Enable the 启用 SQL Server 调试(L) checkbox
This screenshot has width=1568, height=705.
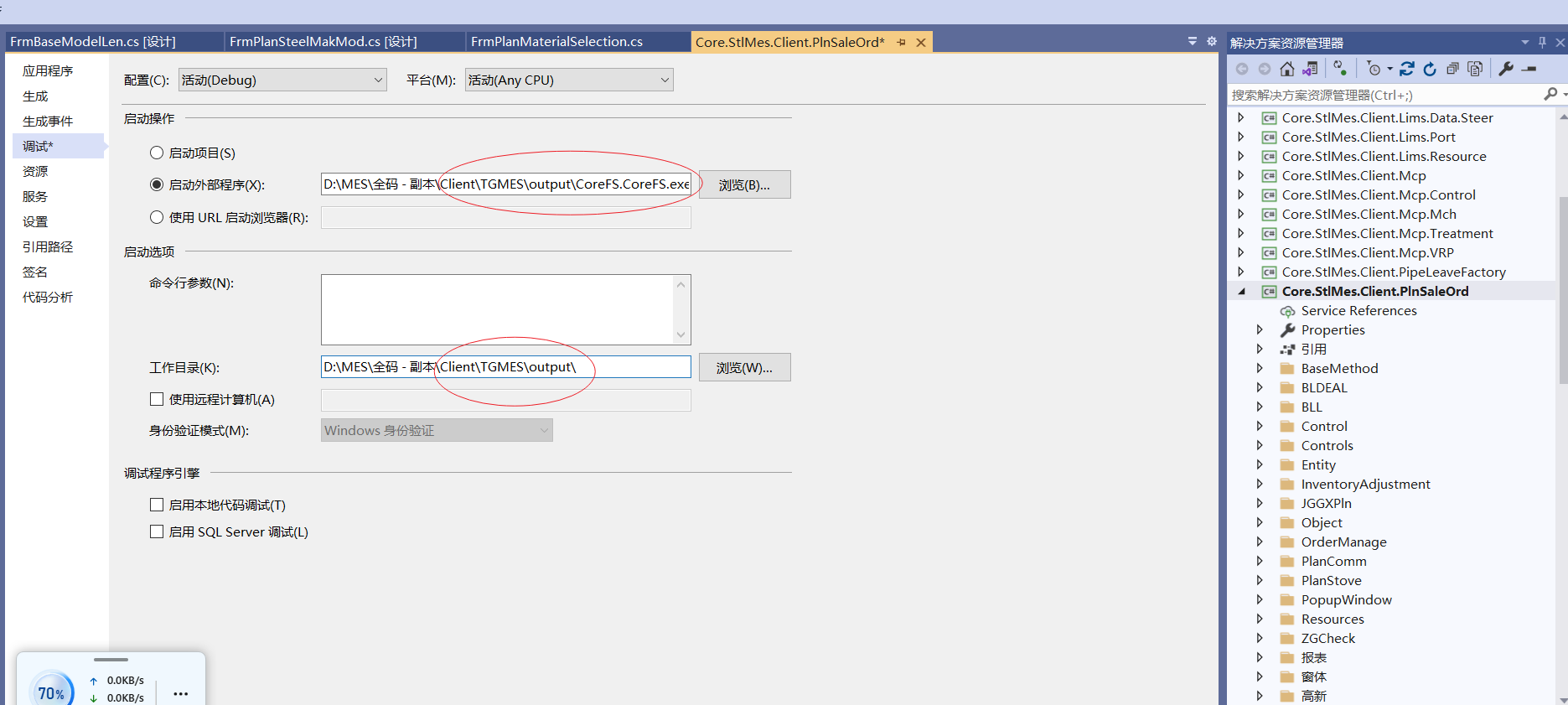tap(157, 531)
